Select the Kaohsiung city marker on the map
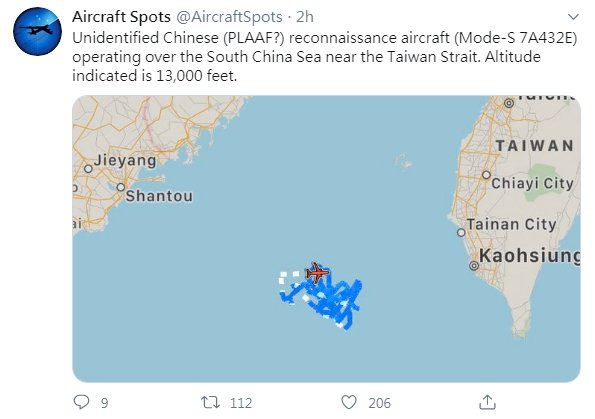Image resolution: width=595 pixels, height=419 pixels. click(x=474, y=266)
